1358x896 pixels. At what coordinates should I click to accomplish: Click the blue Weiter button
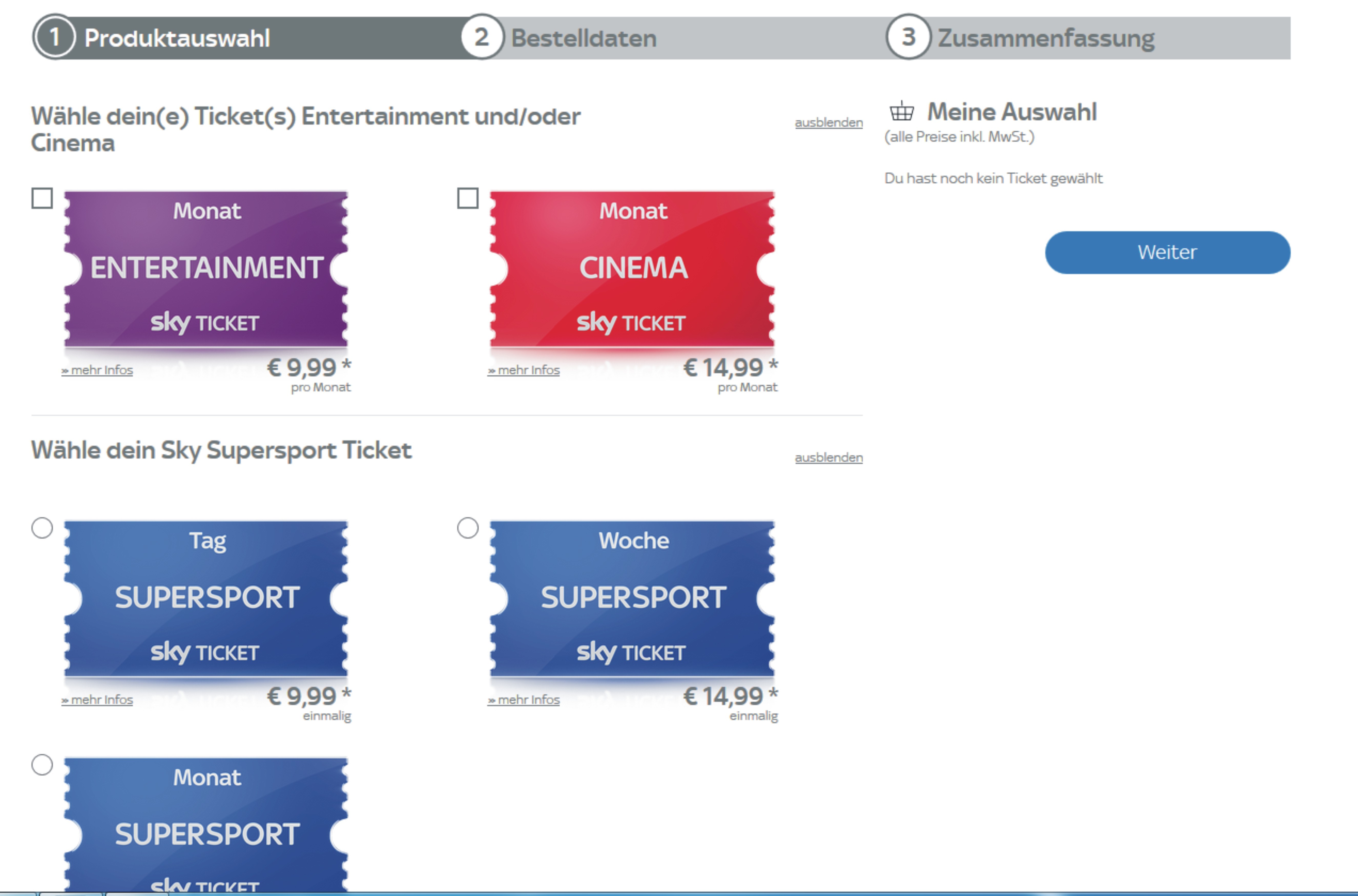[x=1168, y=252]
